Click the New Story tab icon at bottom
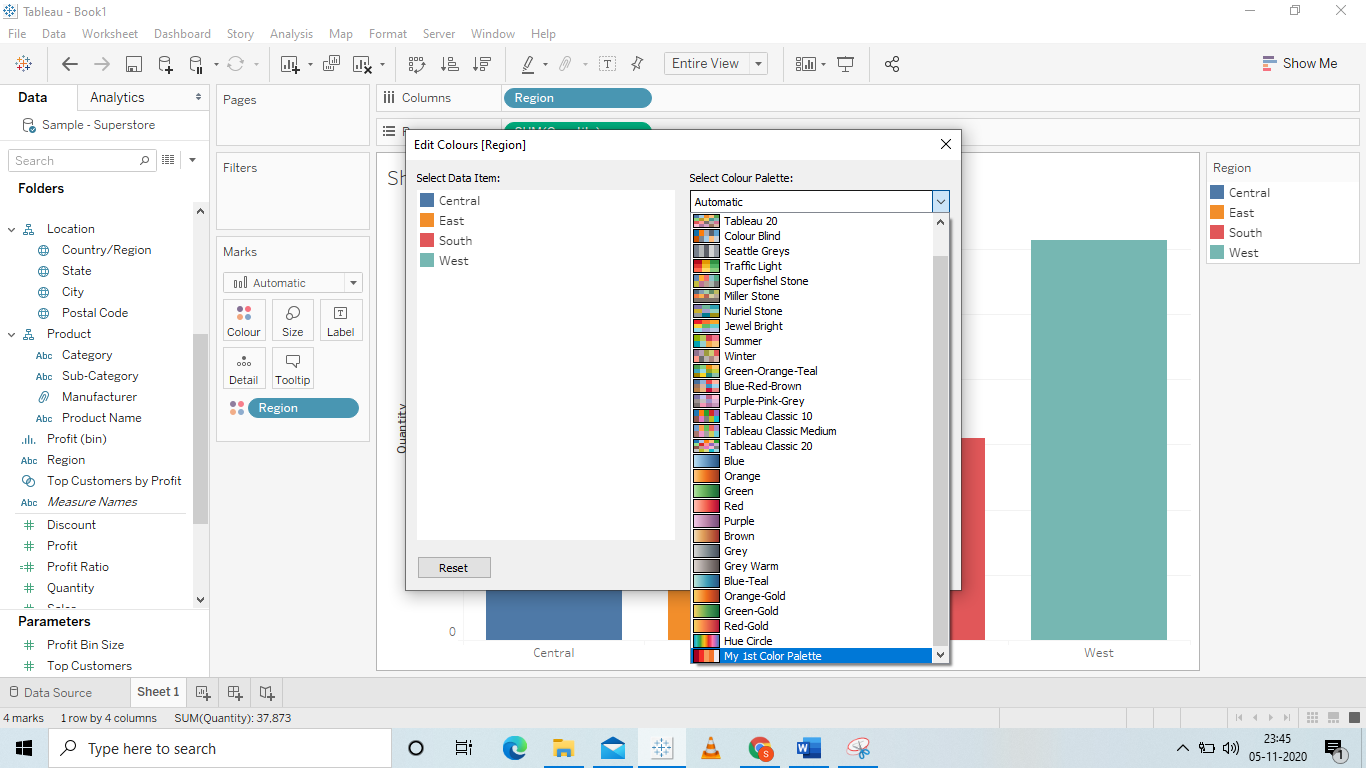 point(267,692)
